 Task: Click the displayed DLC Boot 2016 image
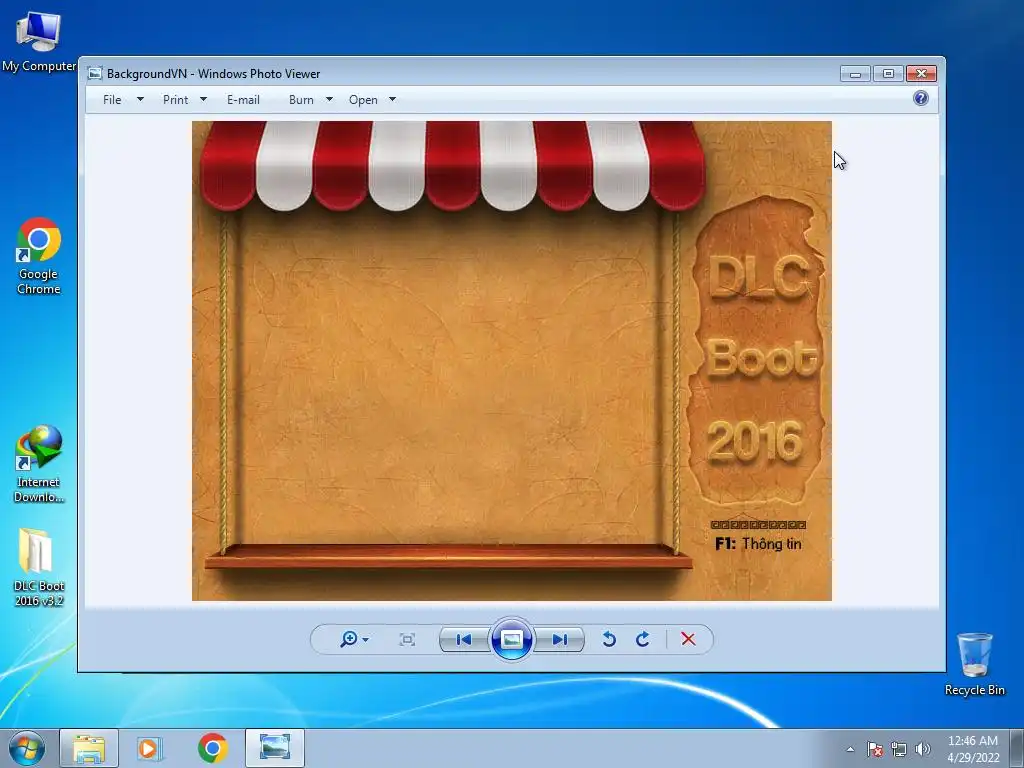point(511,360)
